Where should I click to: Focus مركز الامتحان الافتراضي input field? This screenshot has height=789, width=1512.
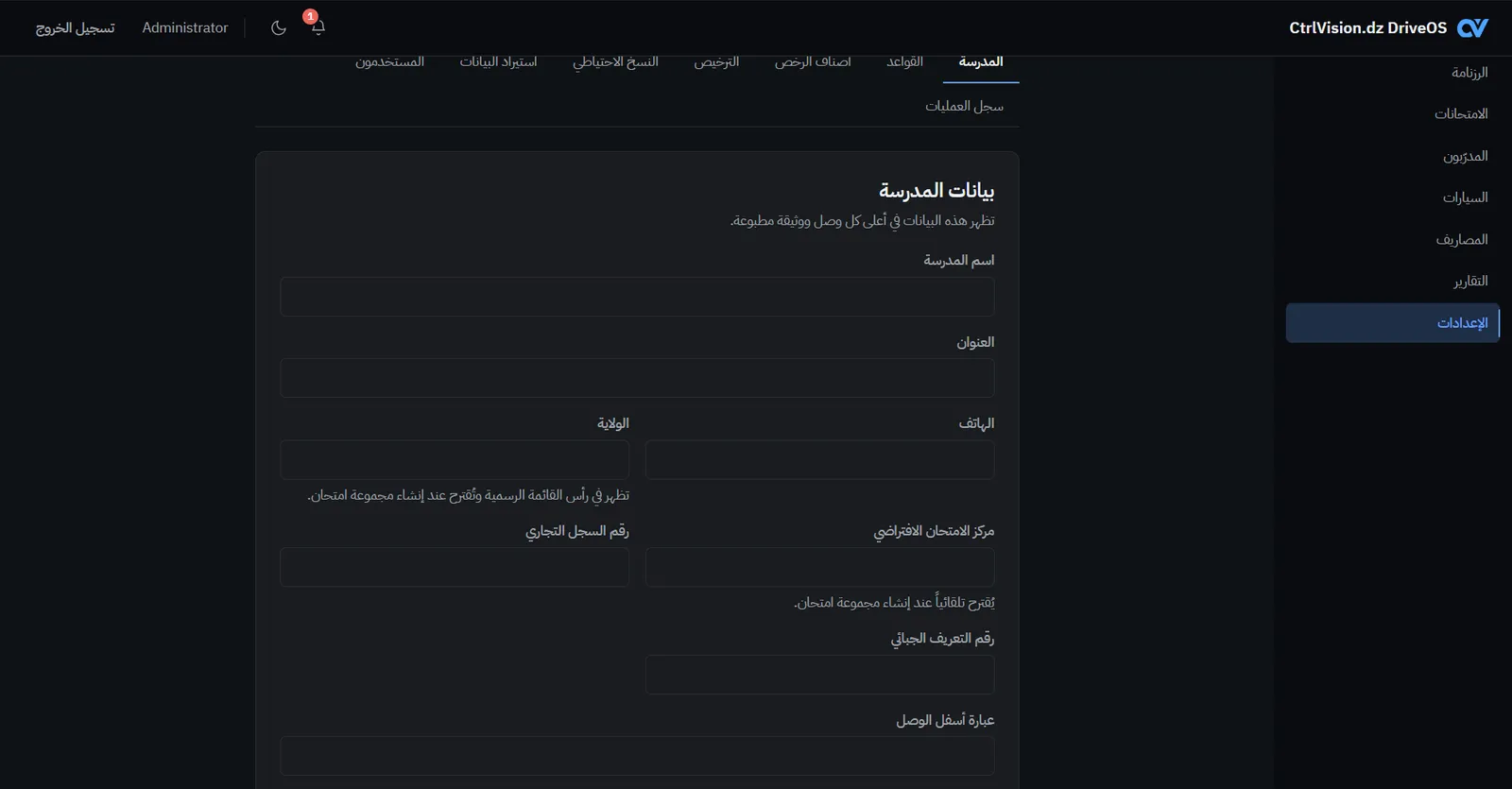[x=819, y=567]
